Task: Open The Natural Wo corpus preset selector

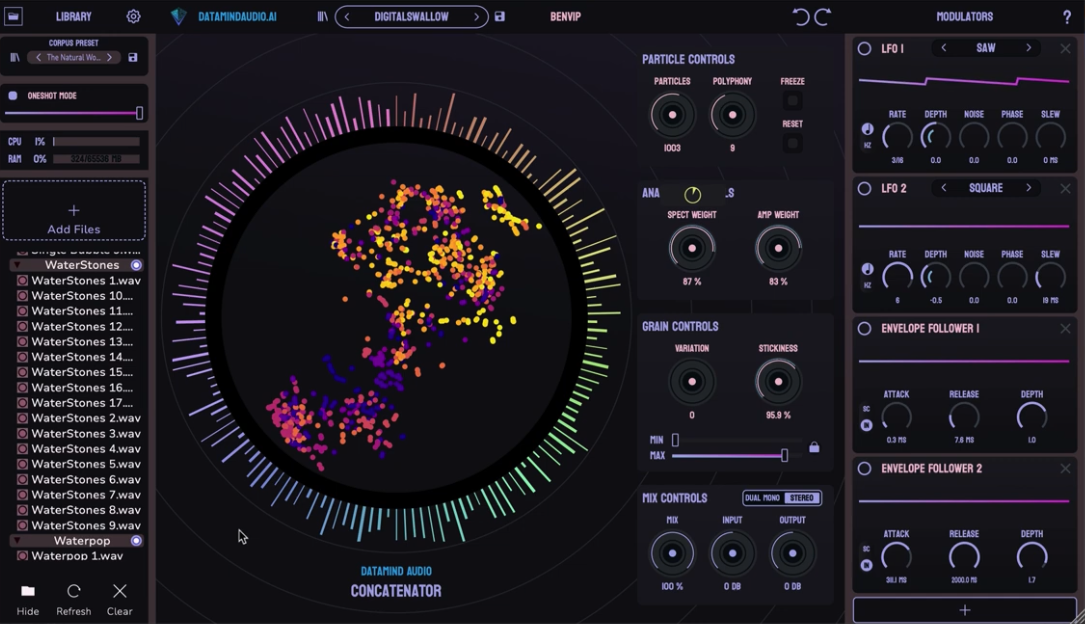Action: tap(74, 57)
